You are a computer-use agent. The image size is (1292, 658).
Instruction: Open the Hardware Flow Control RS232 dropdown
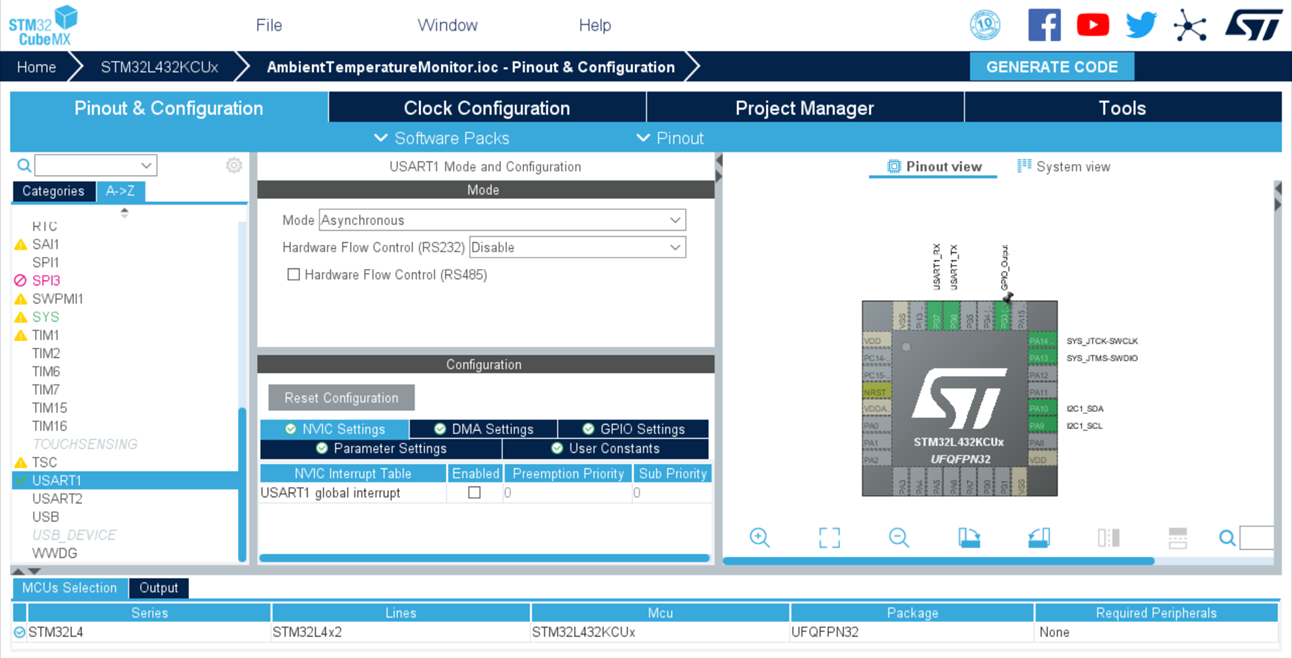point(577,247)
